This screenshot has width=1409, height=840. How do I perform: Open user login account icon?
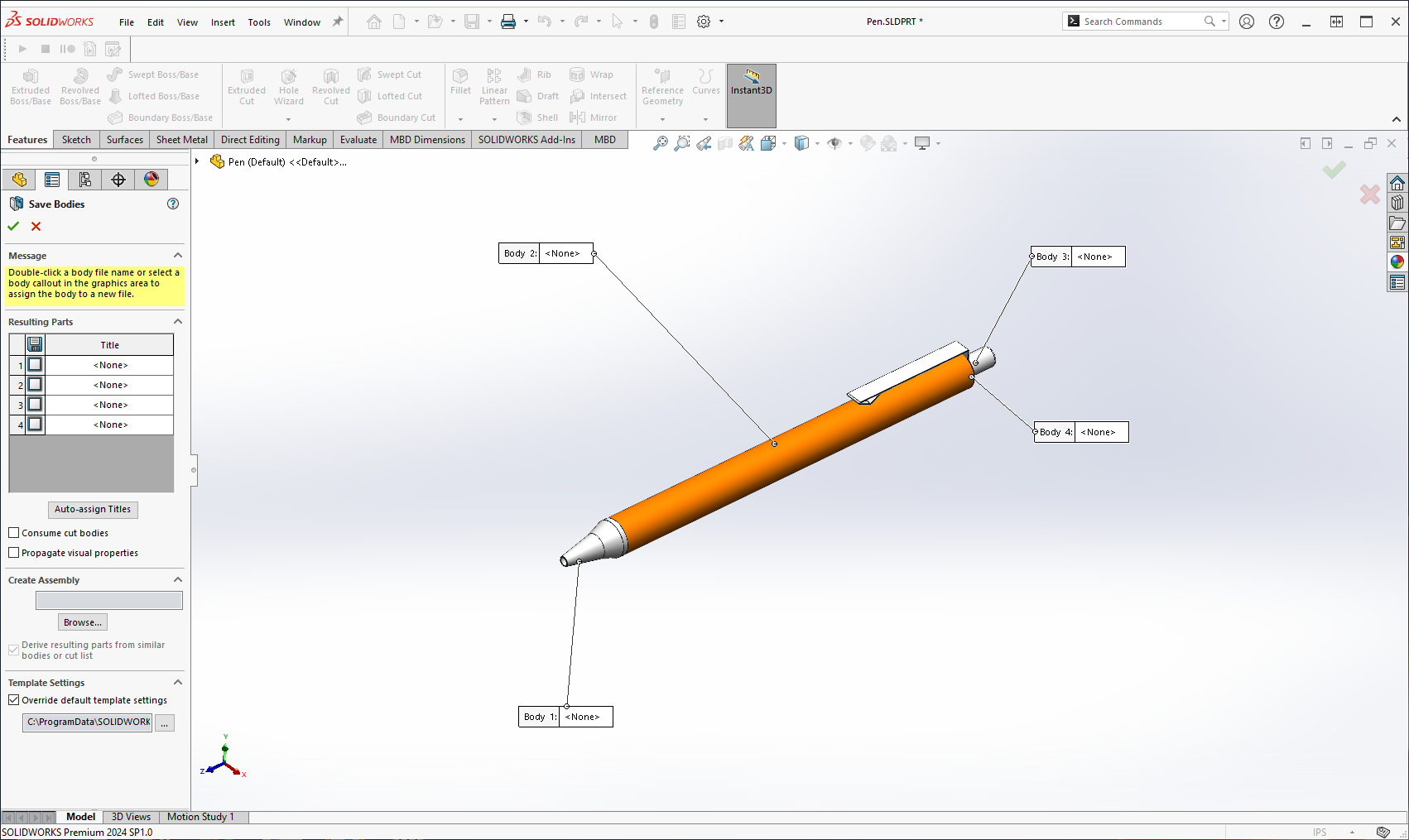pos(1247,22)
